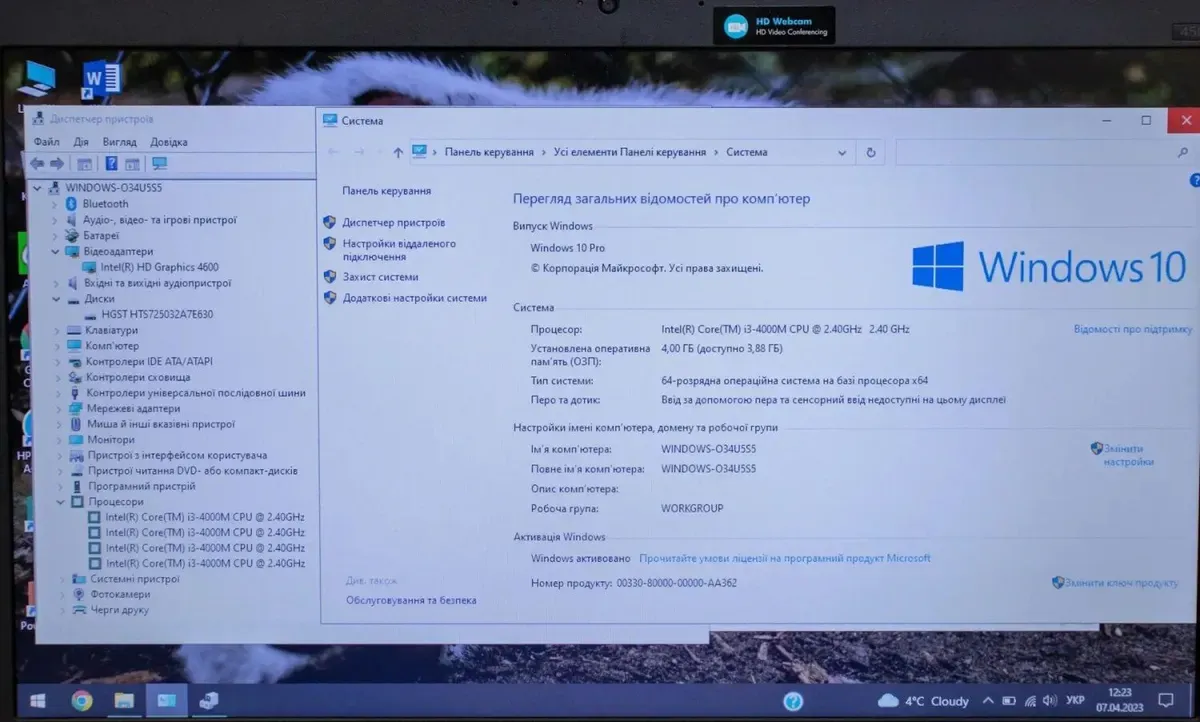Click the Control Panel search field
Image resolution: width=1200 pixels, height=722 pixels.
[x=1040, y=153]
